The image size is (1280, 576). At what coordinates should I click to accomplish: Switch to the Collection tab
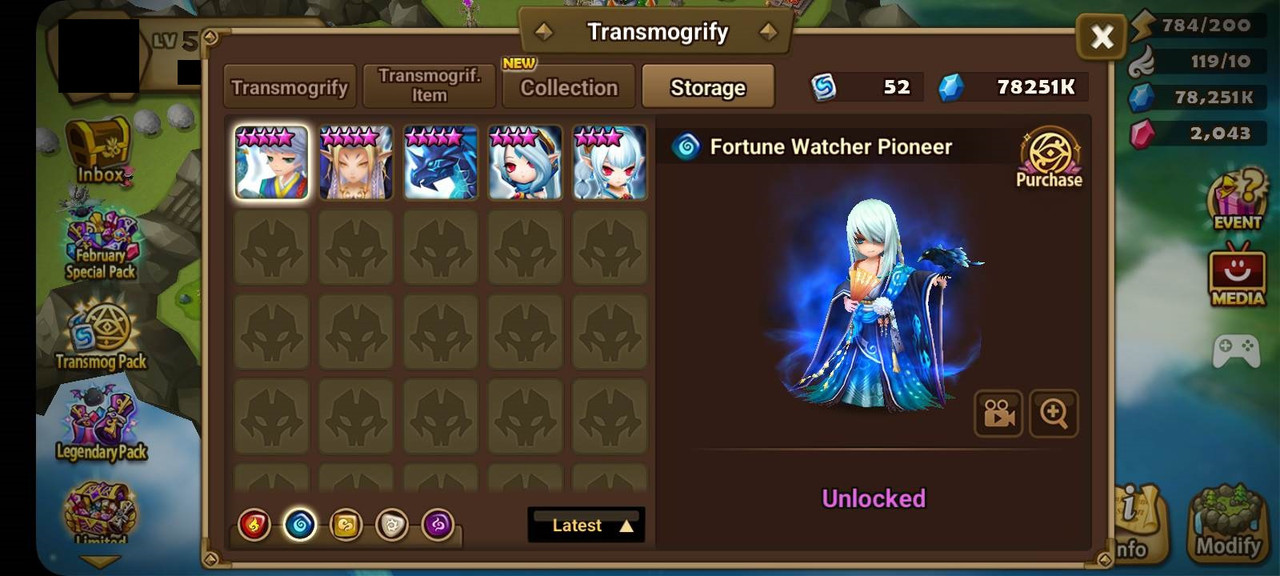click(568, 86)
